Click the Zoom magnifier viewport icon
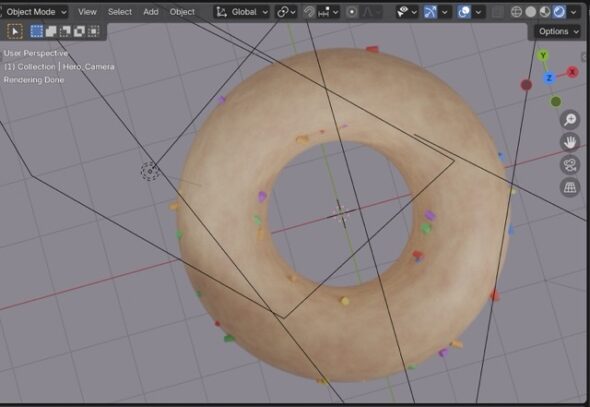Viewport: 590px width, 407px height. 570,120
